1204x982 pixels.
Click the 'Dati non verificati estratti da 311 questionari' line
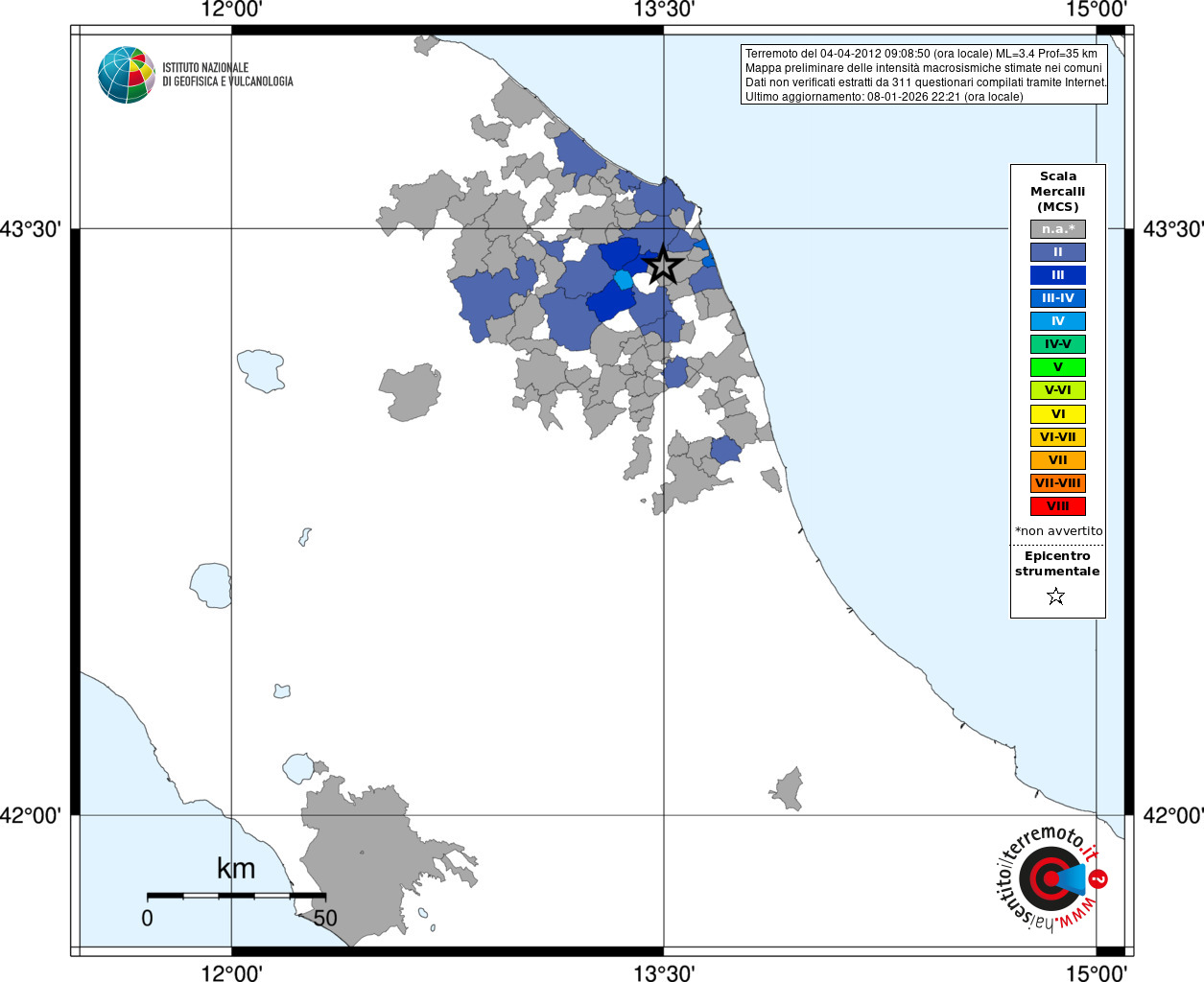[927, 82]
